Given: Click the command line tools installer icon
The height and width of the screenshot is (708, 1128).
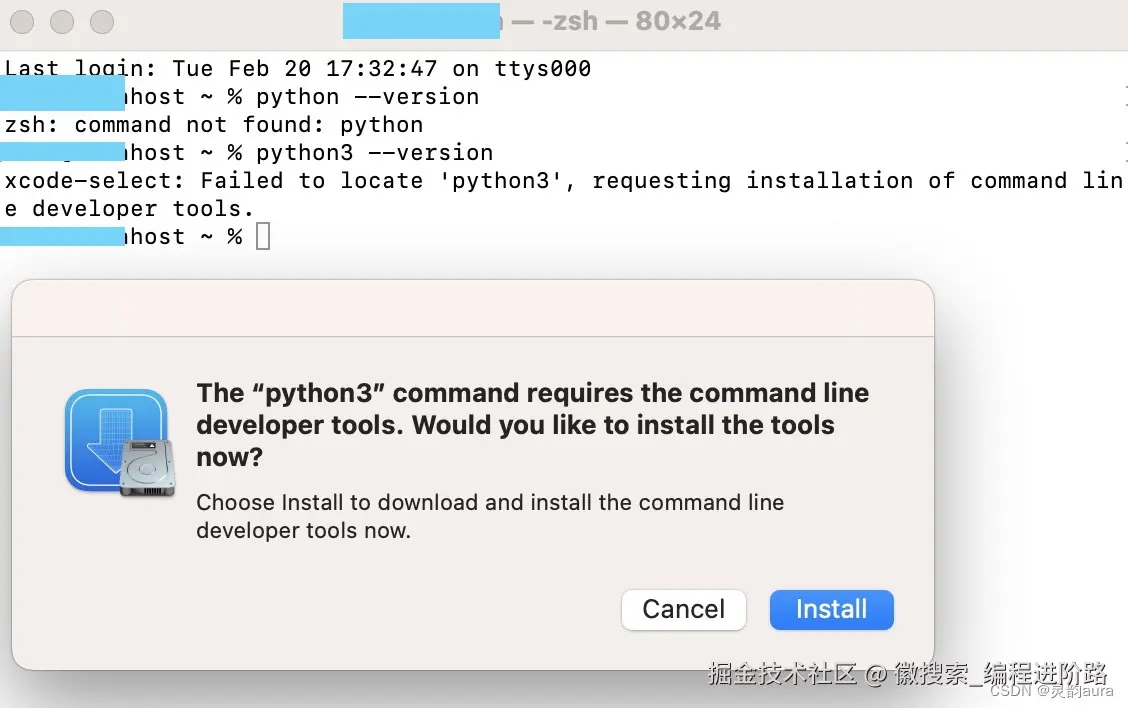Looking at the screenshot, I should point(115,441).
